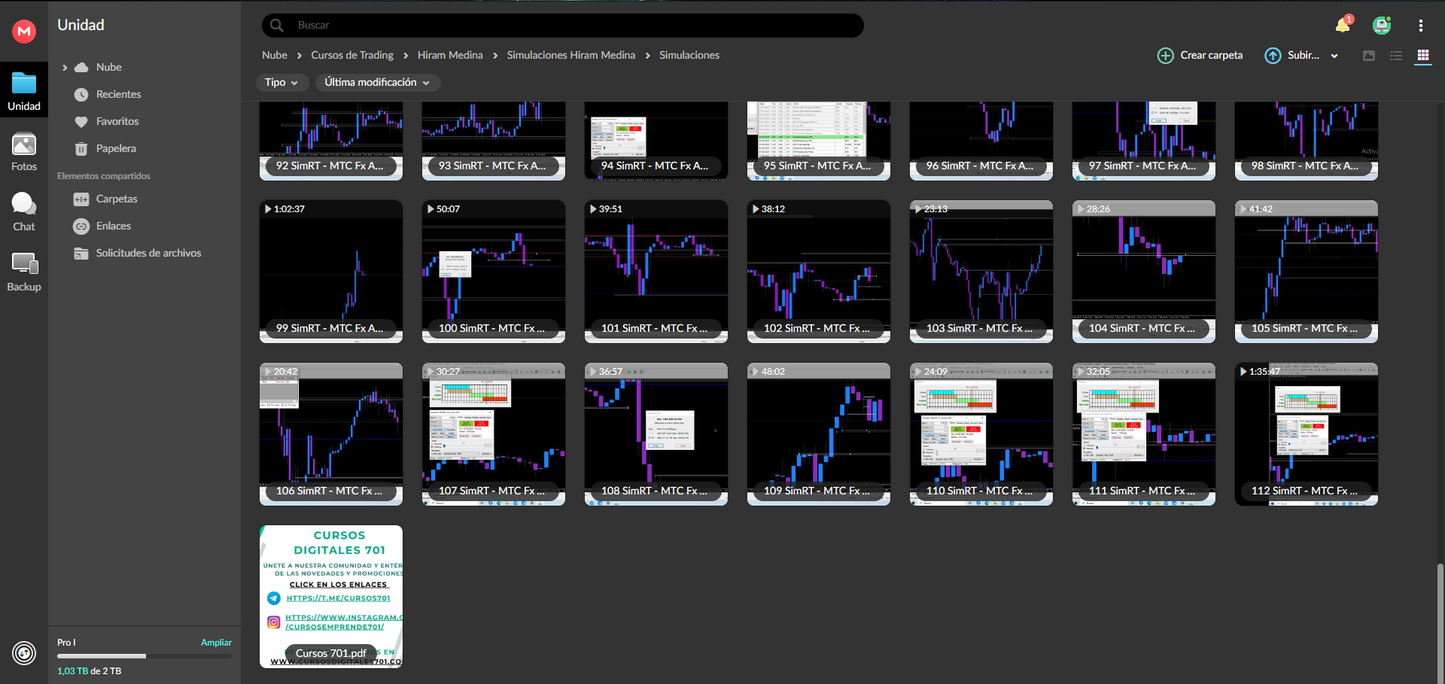The image size is (1445, 684).
Task: Click the Crear carpeta button
Action: tap(1200, 56)
